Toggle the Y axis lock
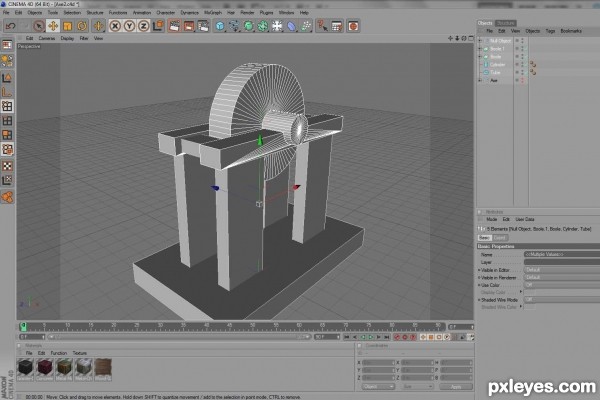The image size is (600, 400). click(x=129, y=26)
